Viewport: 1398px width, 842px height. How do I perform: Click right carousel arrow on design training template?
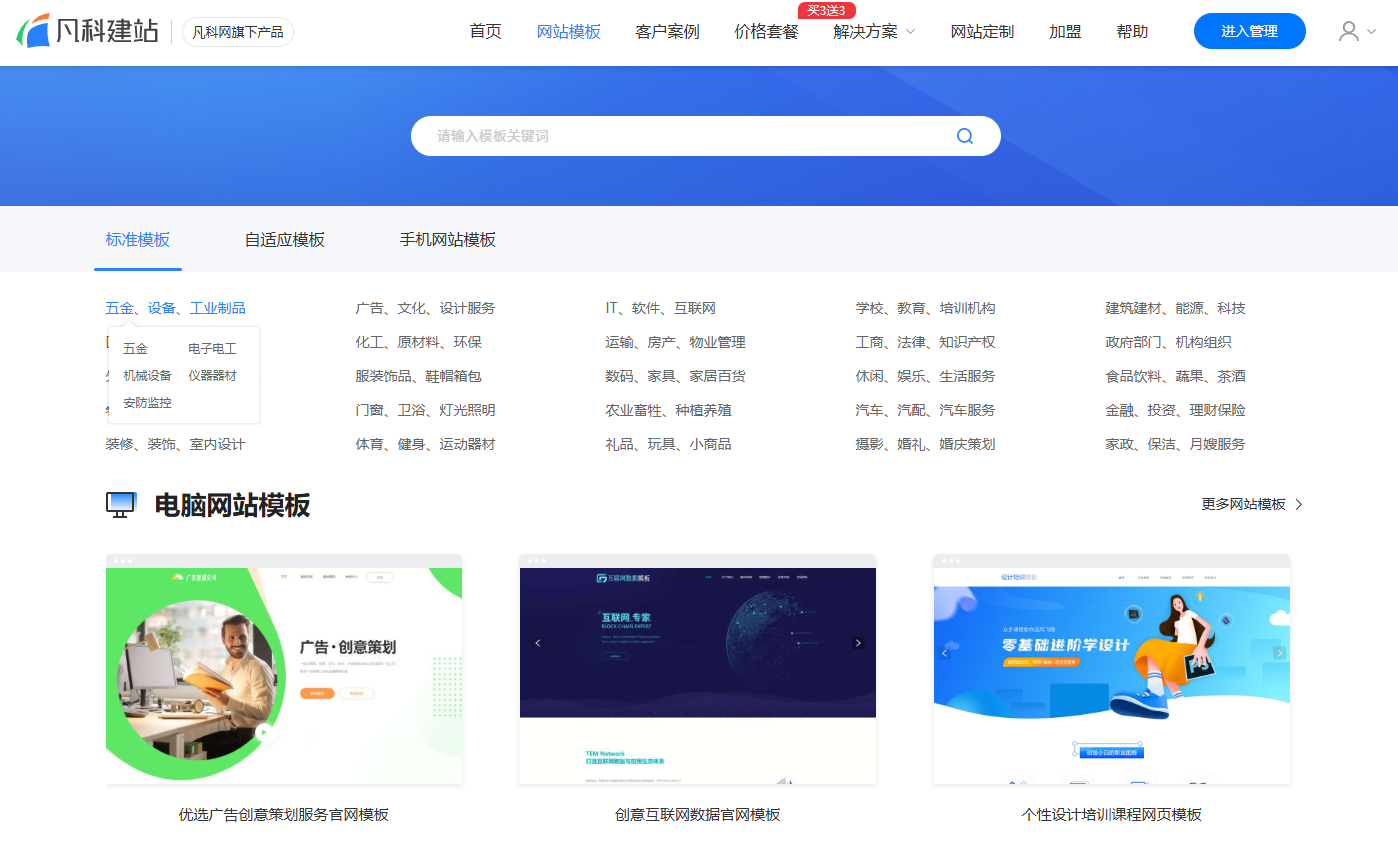1279,653
